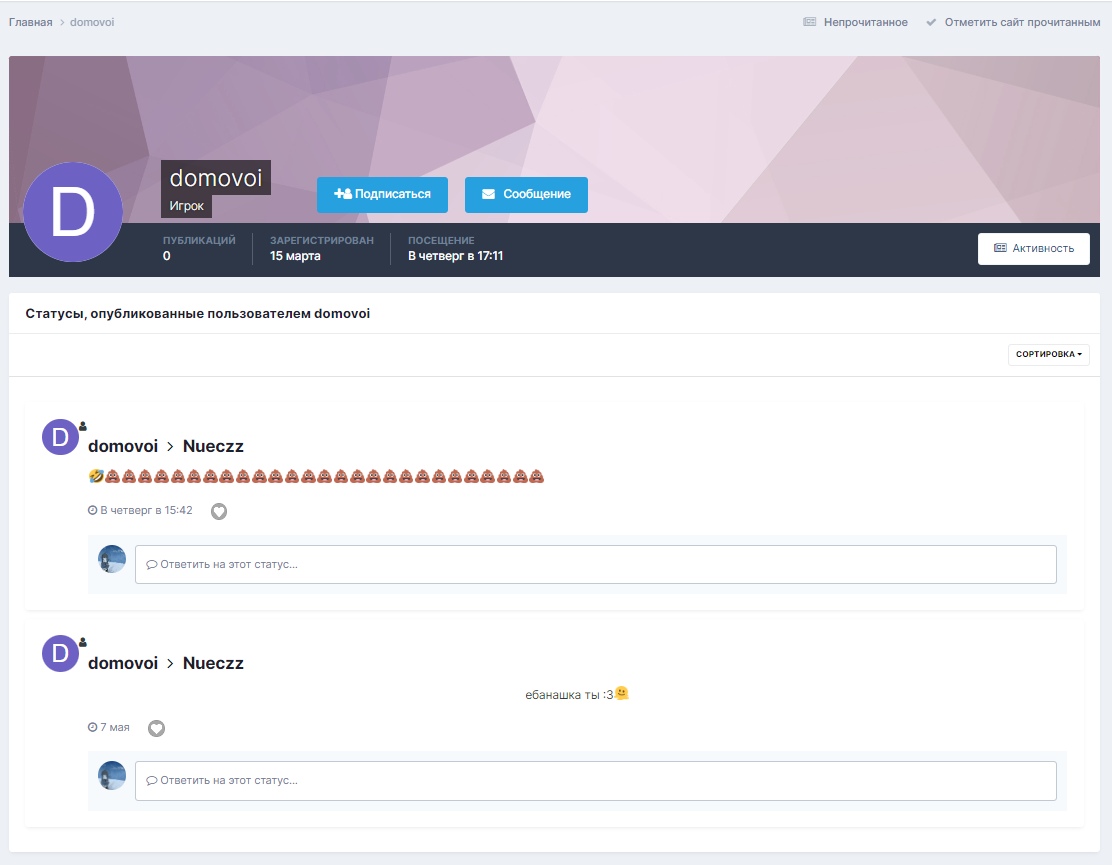Click domovoi avatar on second status

(x=60, y=654)
